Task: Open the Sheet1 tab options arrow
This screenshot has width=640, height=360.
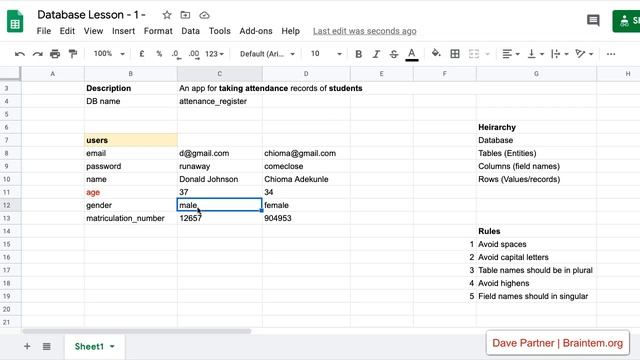Action: [112, 347]
